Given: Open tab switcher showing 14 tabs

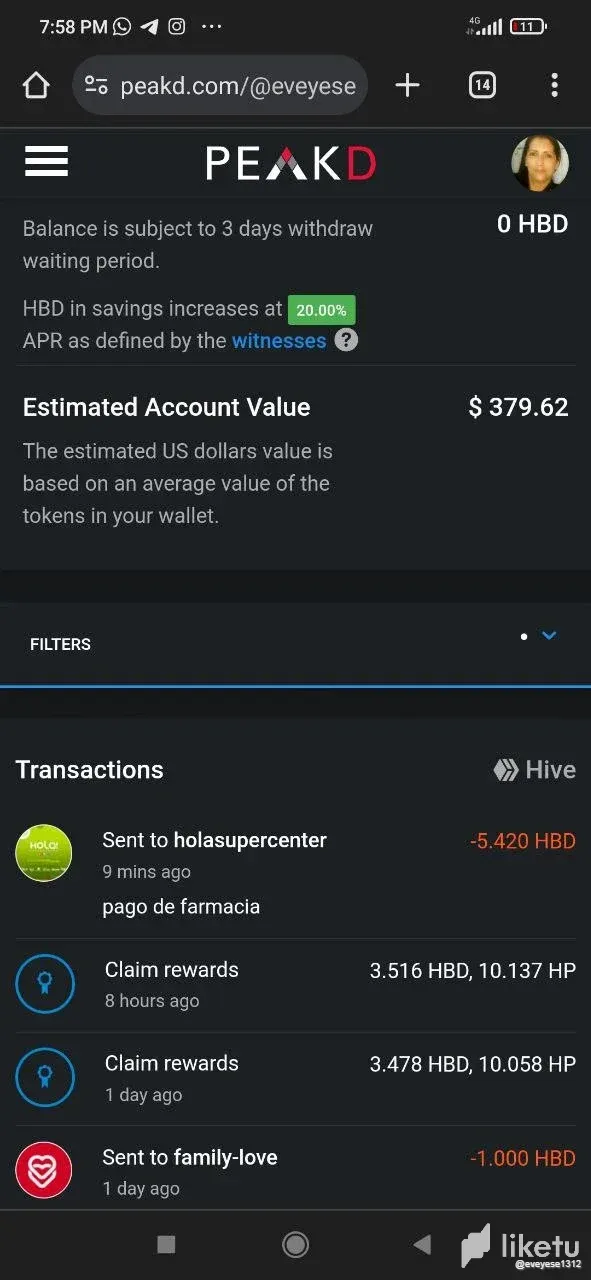Looking at the screenshot, I should (x=482, y=85).
